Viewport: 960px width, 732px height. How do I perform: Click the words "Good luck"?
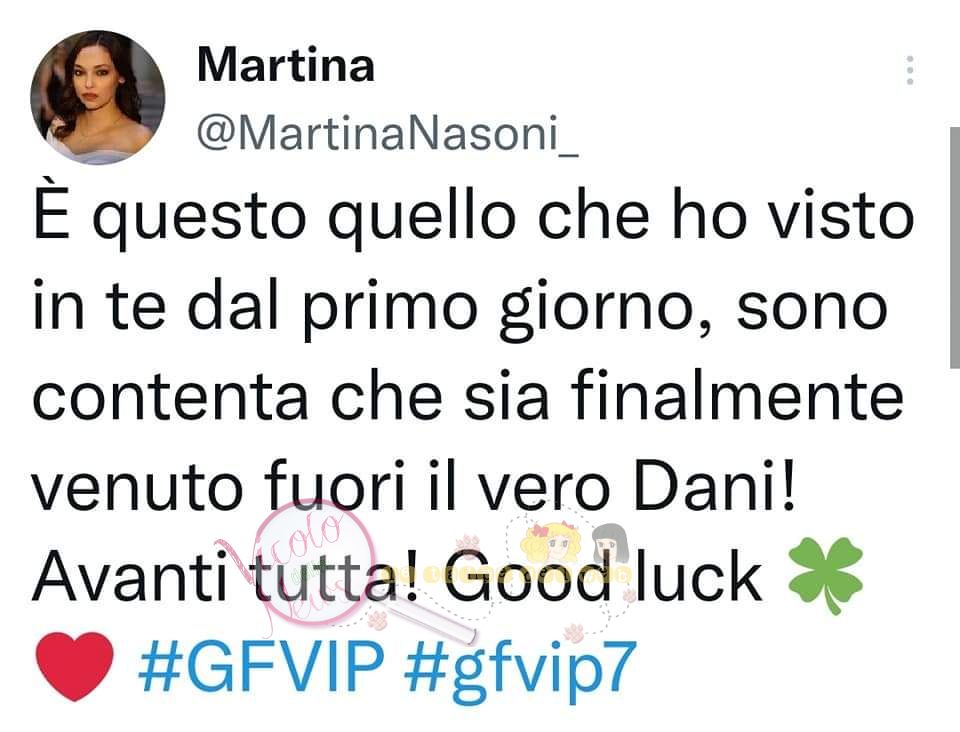[x=602, y=577]
